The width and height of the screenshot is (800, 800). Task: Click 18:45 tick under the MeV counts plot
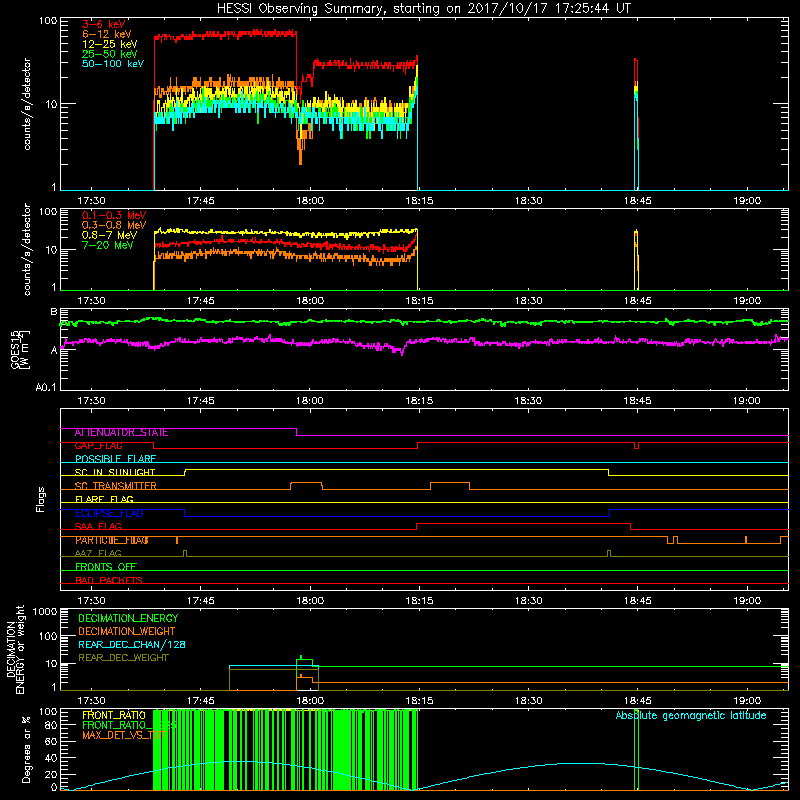pyautogui.click(x=637, y=301)
